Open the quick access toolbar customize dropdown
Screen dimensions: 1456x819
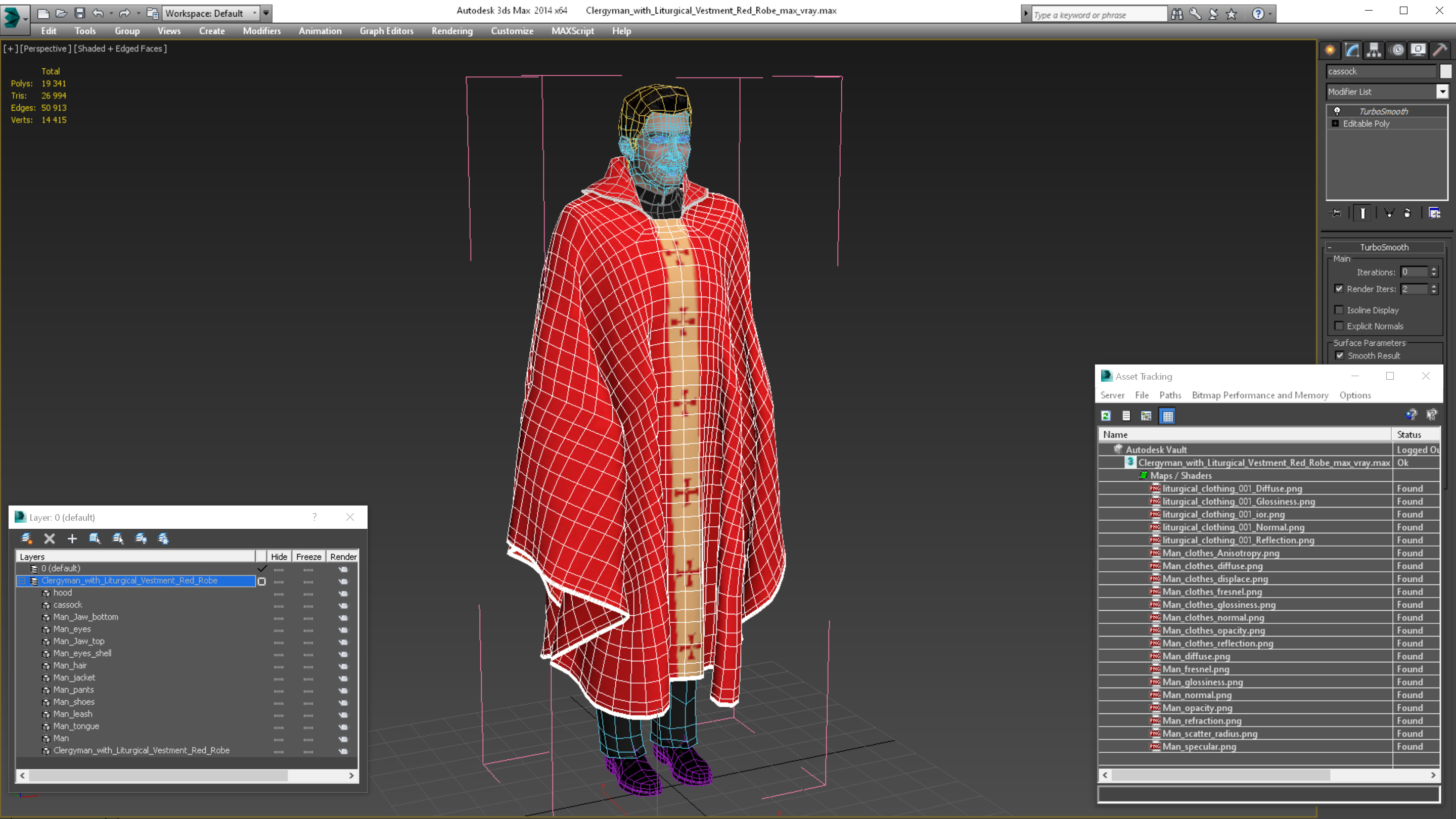click(x=265, y=13)
